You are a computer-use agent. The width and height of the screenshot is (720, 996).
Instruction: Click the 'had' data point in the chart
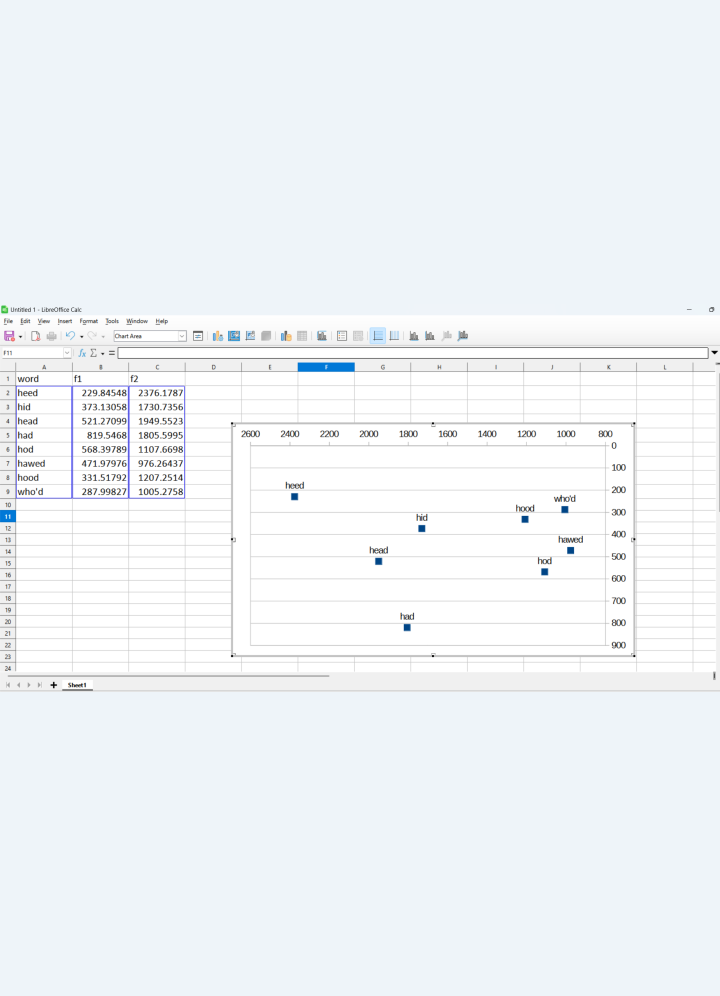click(407, 628)
